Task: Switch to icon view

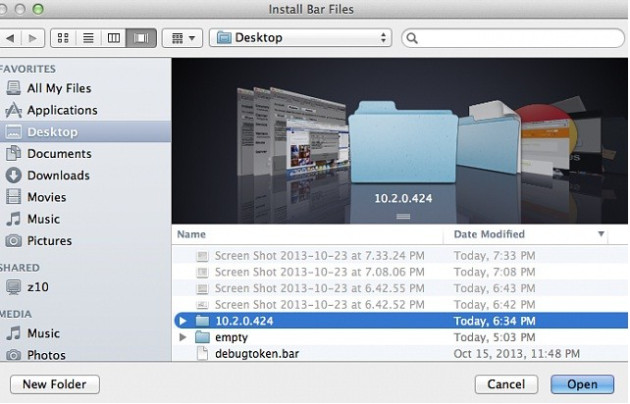Action: pyautogui.click(x=63, y=38)
